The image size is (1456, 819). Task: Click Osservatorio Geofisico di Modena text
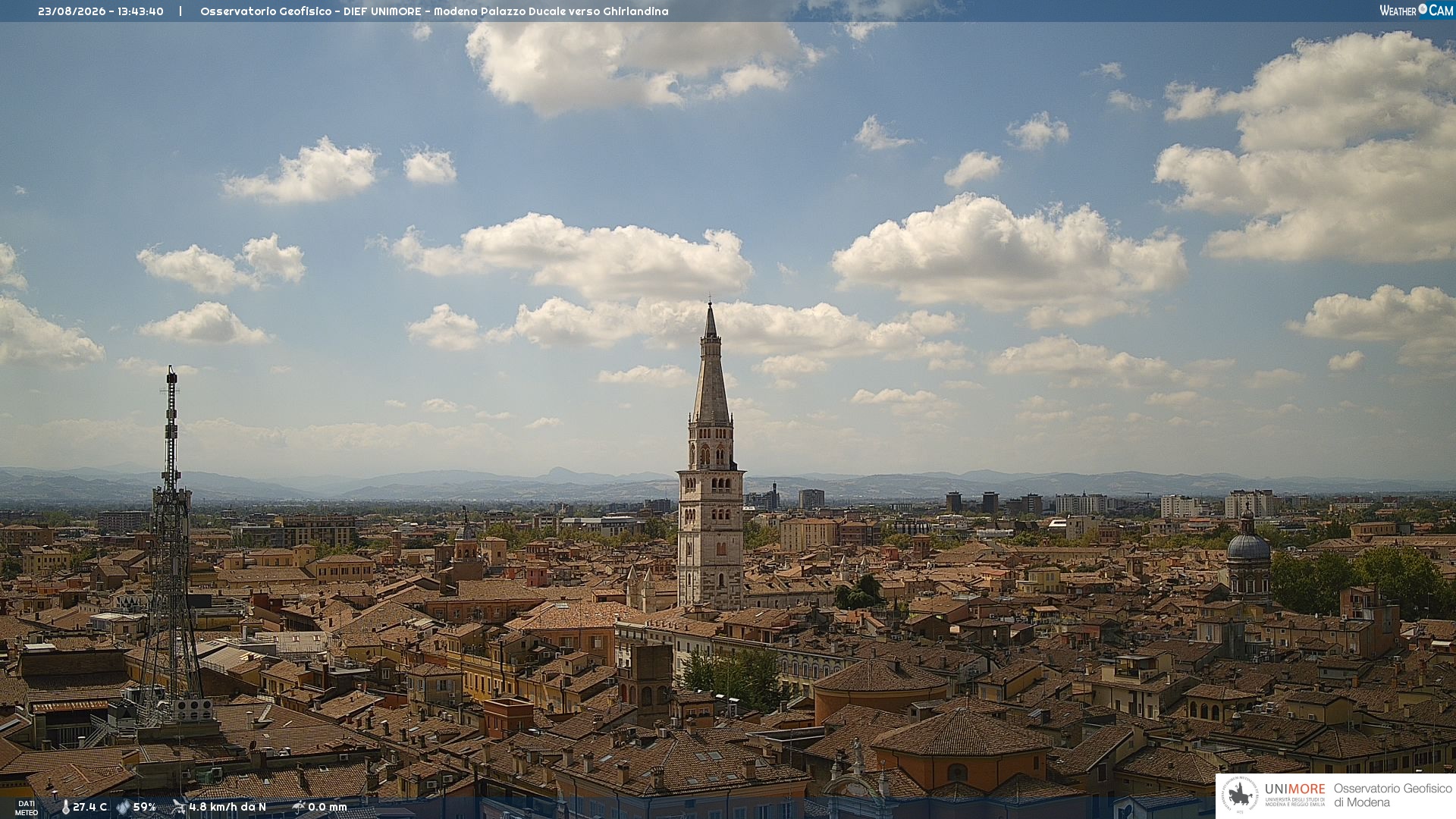click(x=1392, y=795)
